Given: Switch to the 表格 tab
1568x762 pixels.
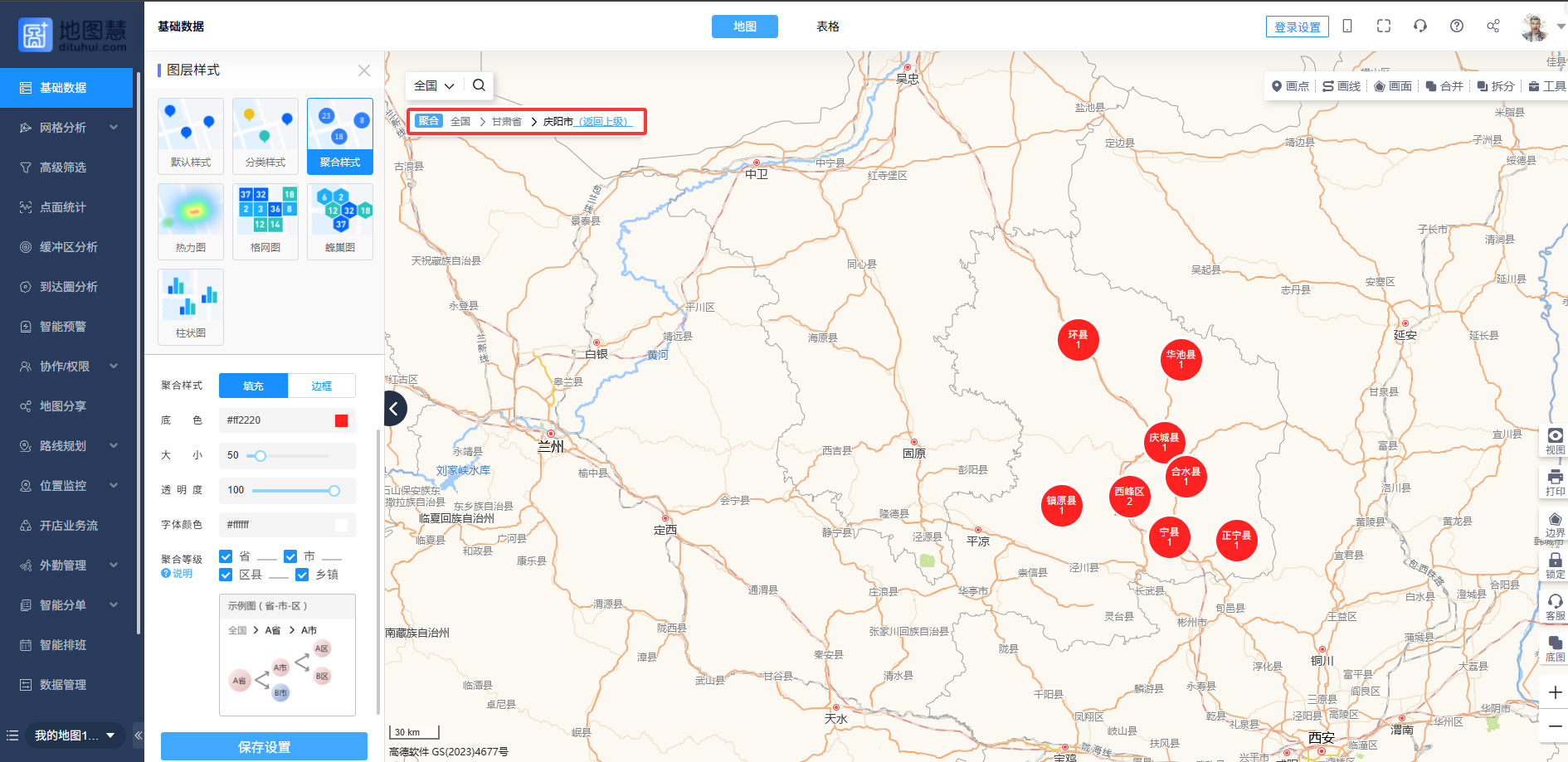Looking at the screenshot, I should click(827, 27).
